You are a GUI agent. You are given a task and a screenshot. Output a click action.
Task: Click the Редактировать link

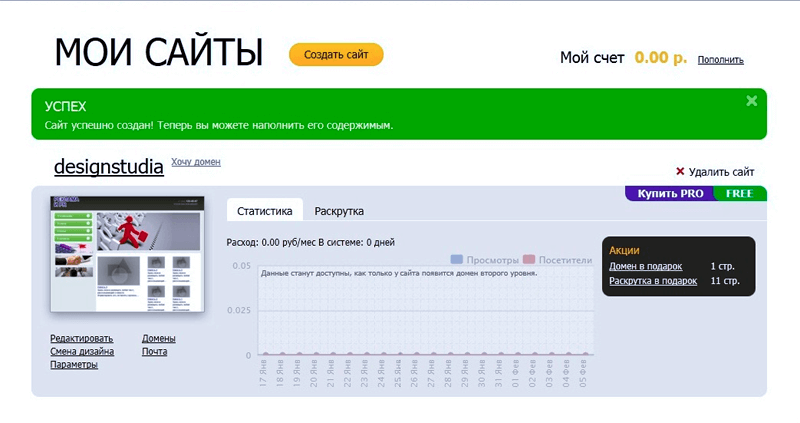[x=82, y=338]
